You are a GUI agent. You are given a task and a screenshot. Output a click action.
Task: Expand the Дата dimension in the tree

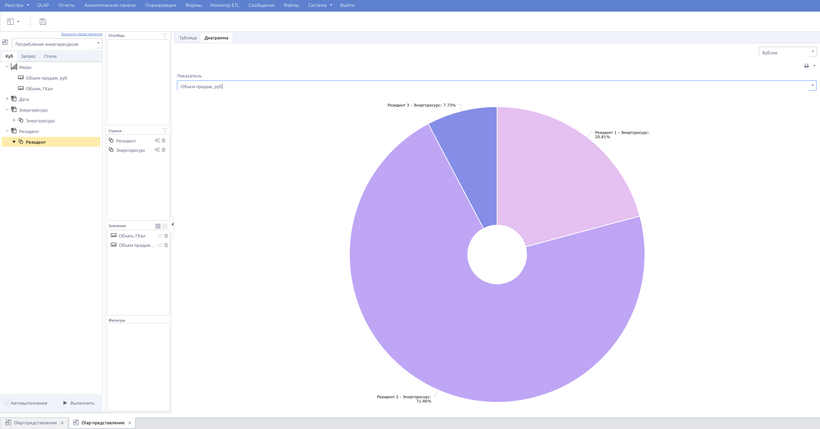7,99
